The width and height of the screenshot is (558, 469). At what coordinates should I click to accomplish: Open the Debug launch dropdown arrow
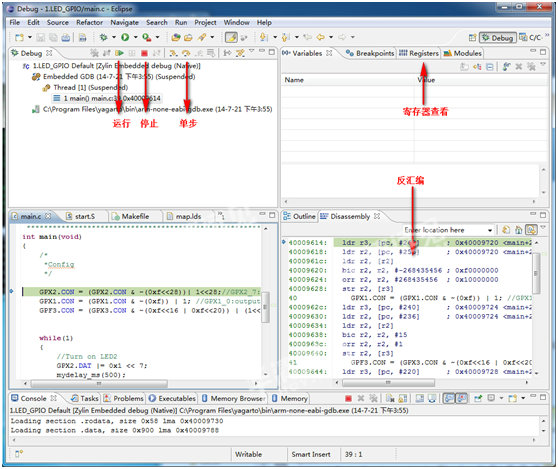coord(114,37)
